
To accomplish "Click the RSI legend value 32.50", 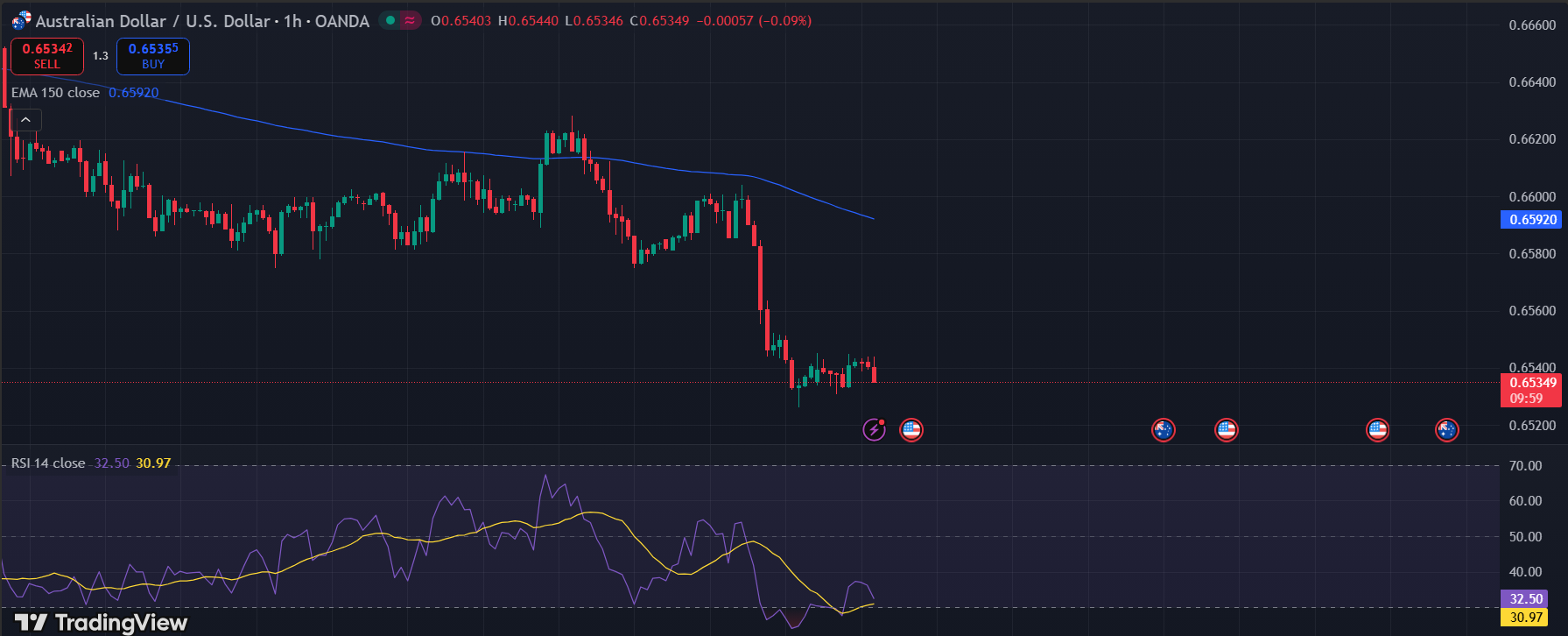I will (x=111, y=463).
